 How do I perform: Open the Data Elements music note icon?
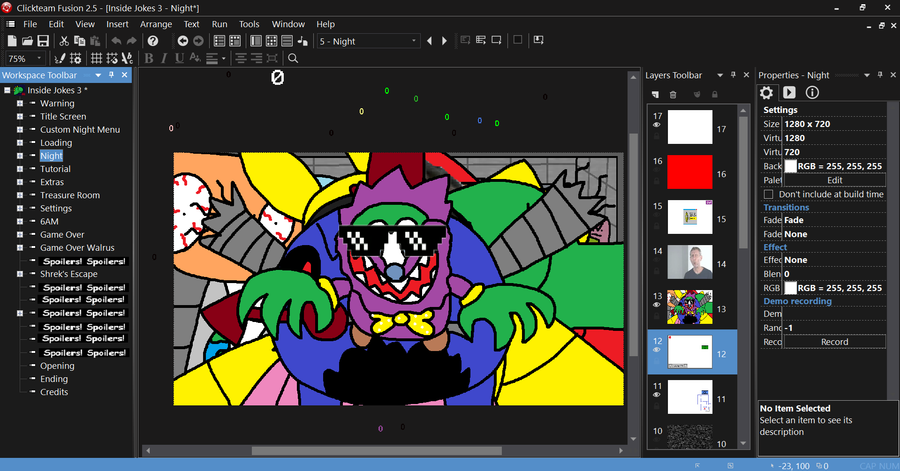pyautogui.click(x=302, y=41)
